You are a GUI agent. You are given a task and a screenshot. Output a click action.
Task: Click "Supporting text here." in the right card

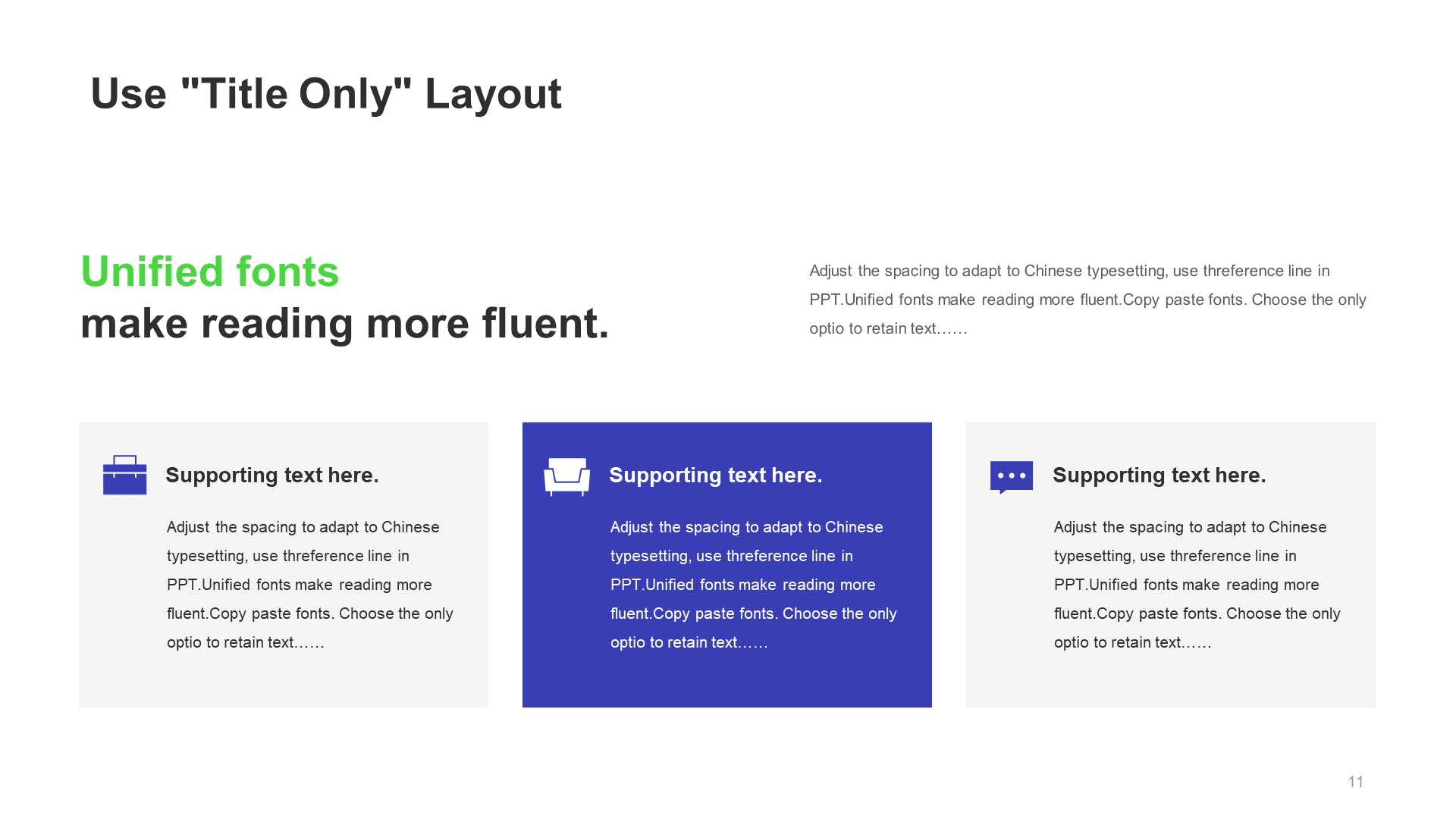pos(1159,475)
